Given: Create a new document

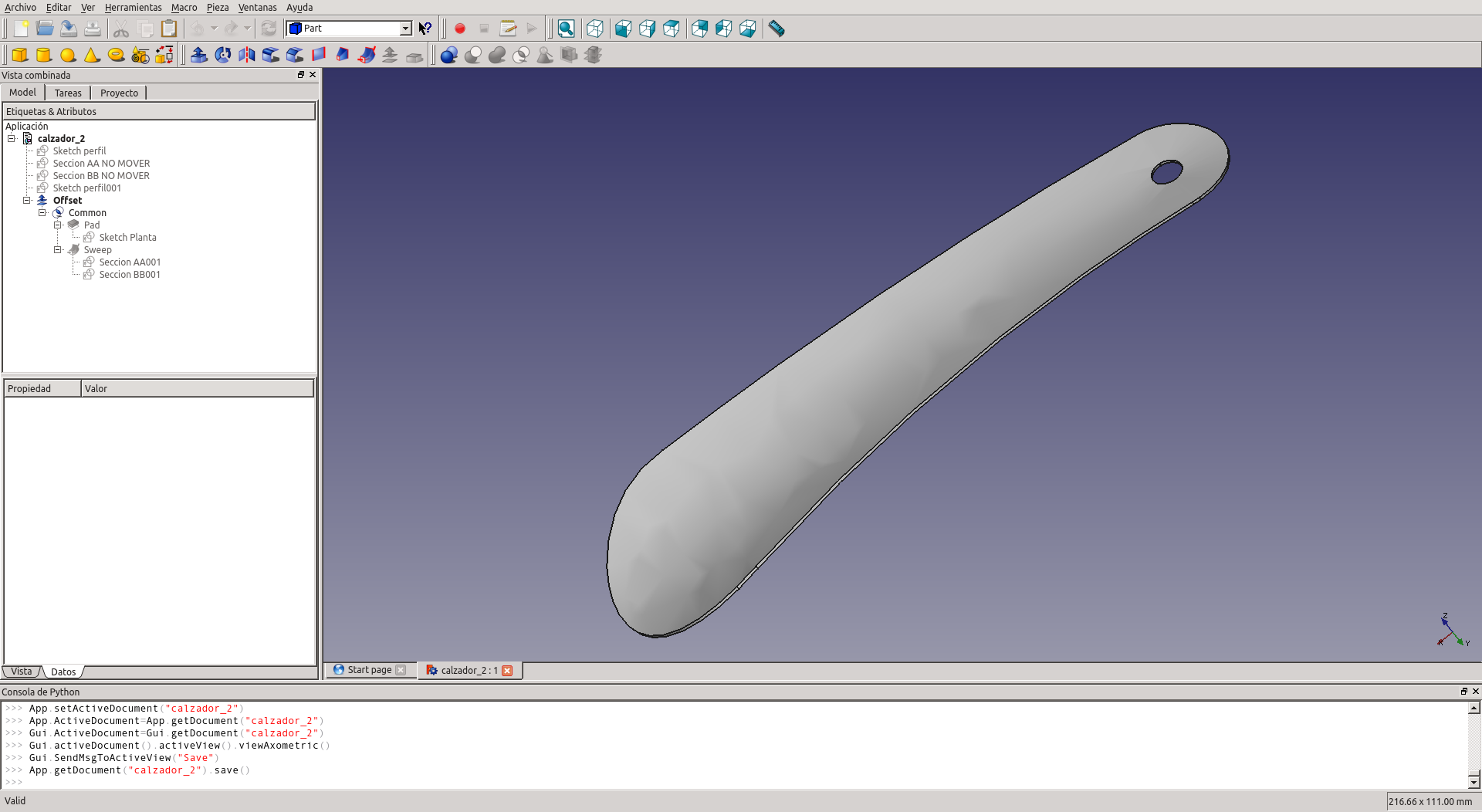Looking at the screenshot, I should click(x=21, y=29).
